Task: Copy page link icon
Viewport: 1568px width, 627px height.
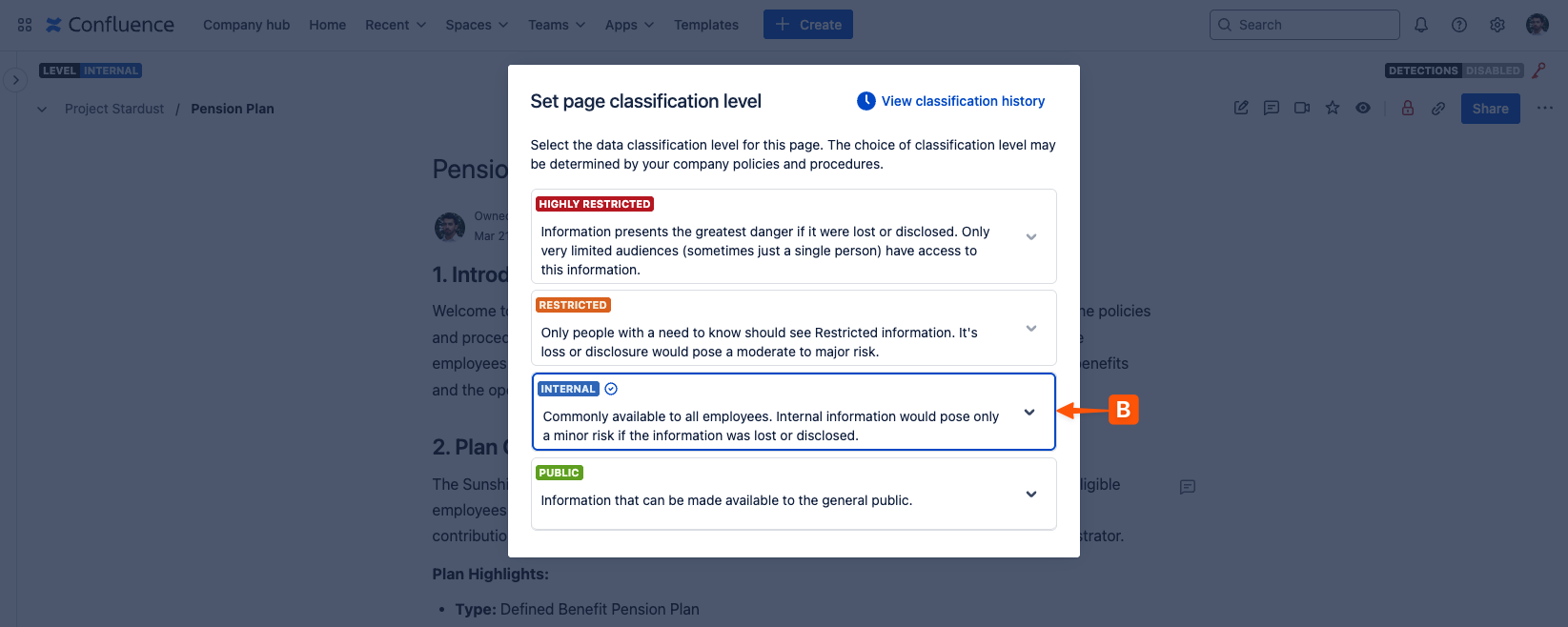Action: pyautogui.click(x=1437, y=109)
